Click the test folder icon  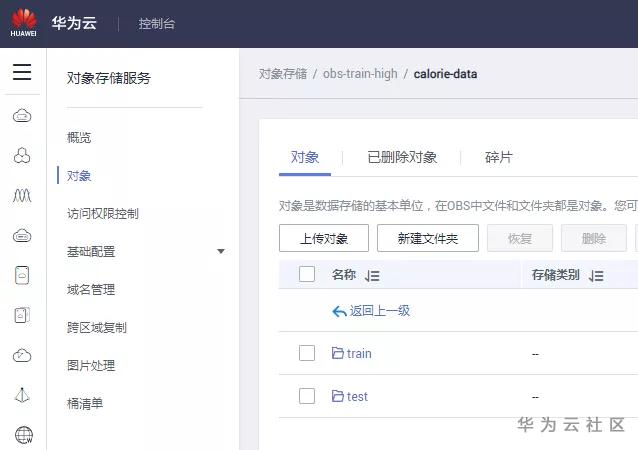click(338, 395)
